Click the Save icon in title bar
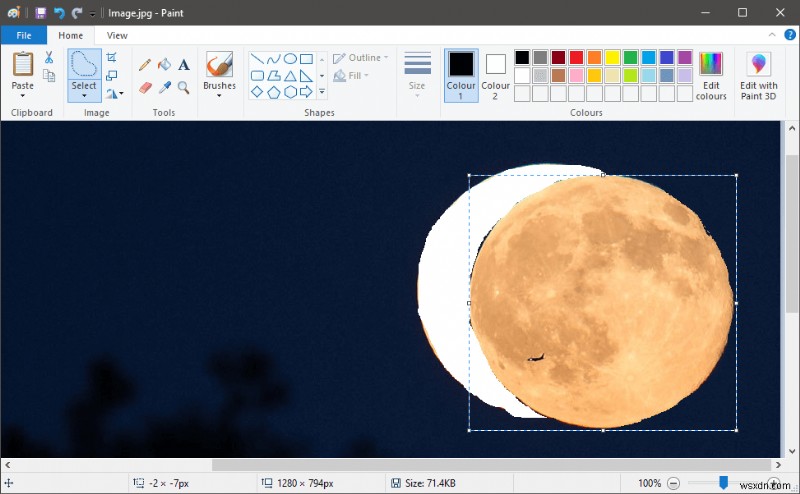Screen dimensions: 800x494 tap(41, 13)
